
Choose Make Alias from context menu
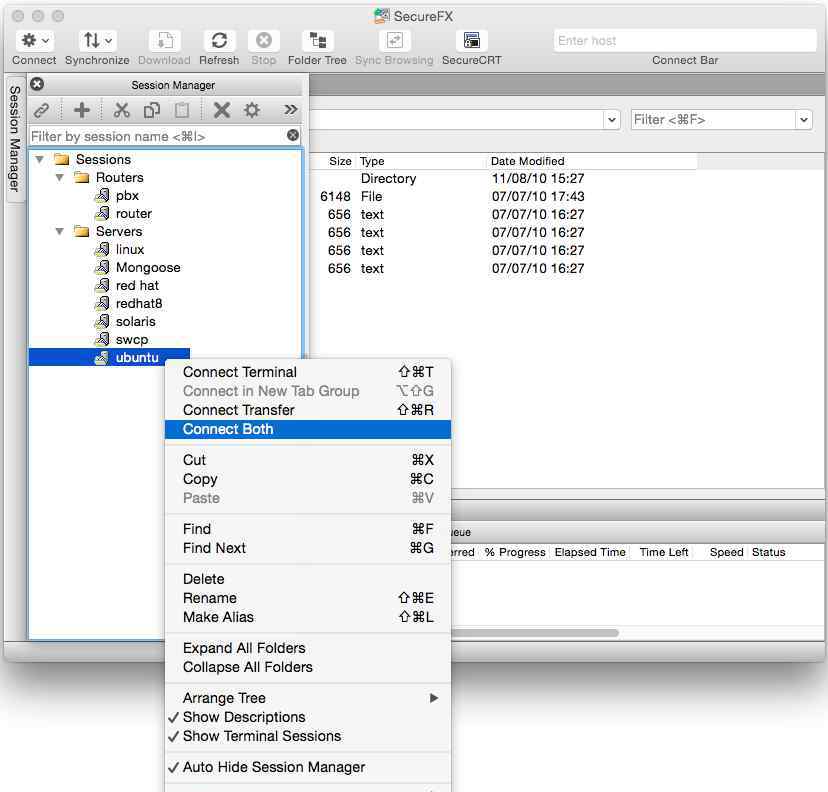(308, 617)
